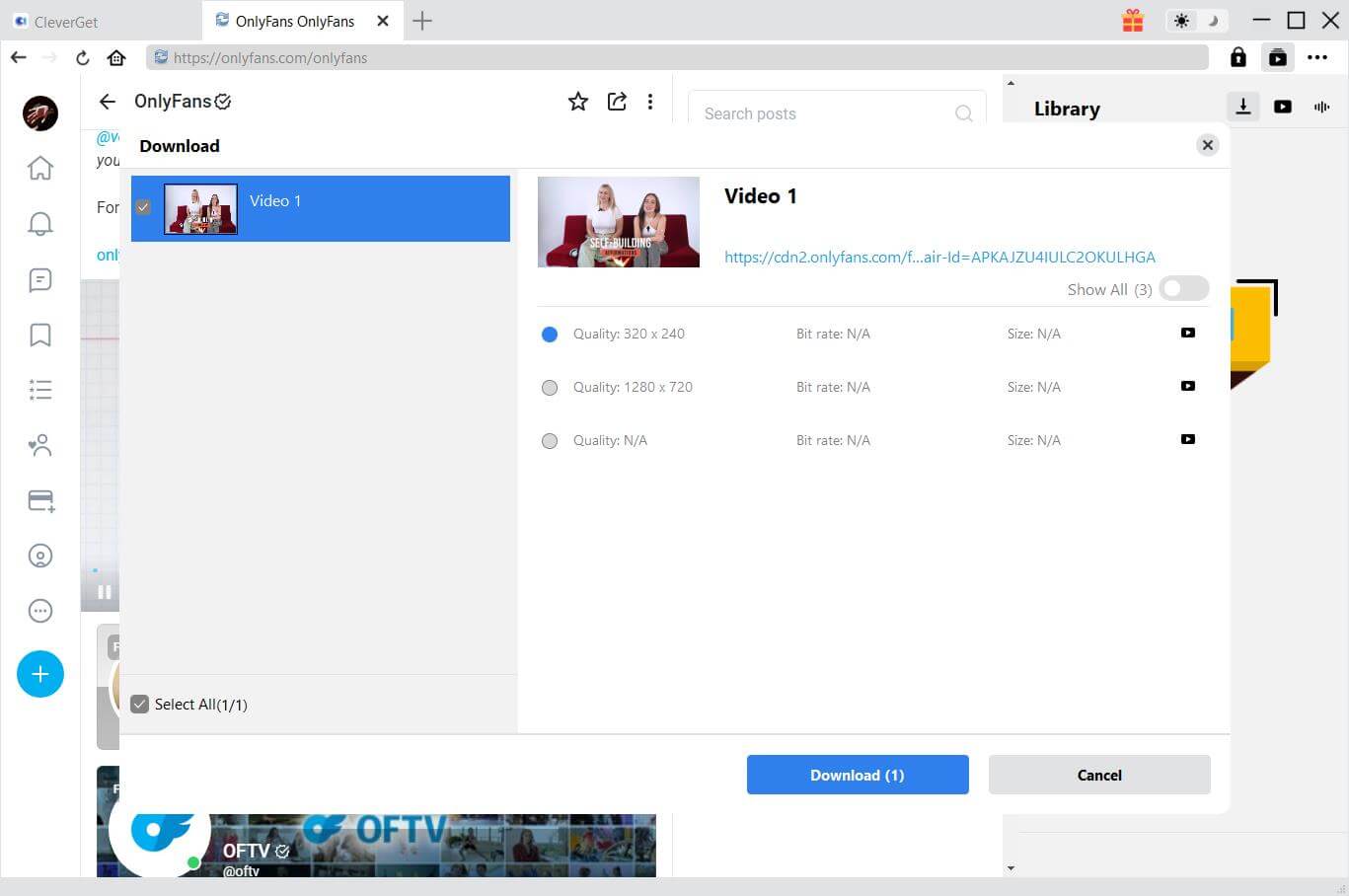Screen dimensions: 1349x896
Task: Open the Library audio waveform tab
Action: [1321, 107]
